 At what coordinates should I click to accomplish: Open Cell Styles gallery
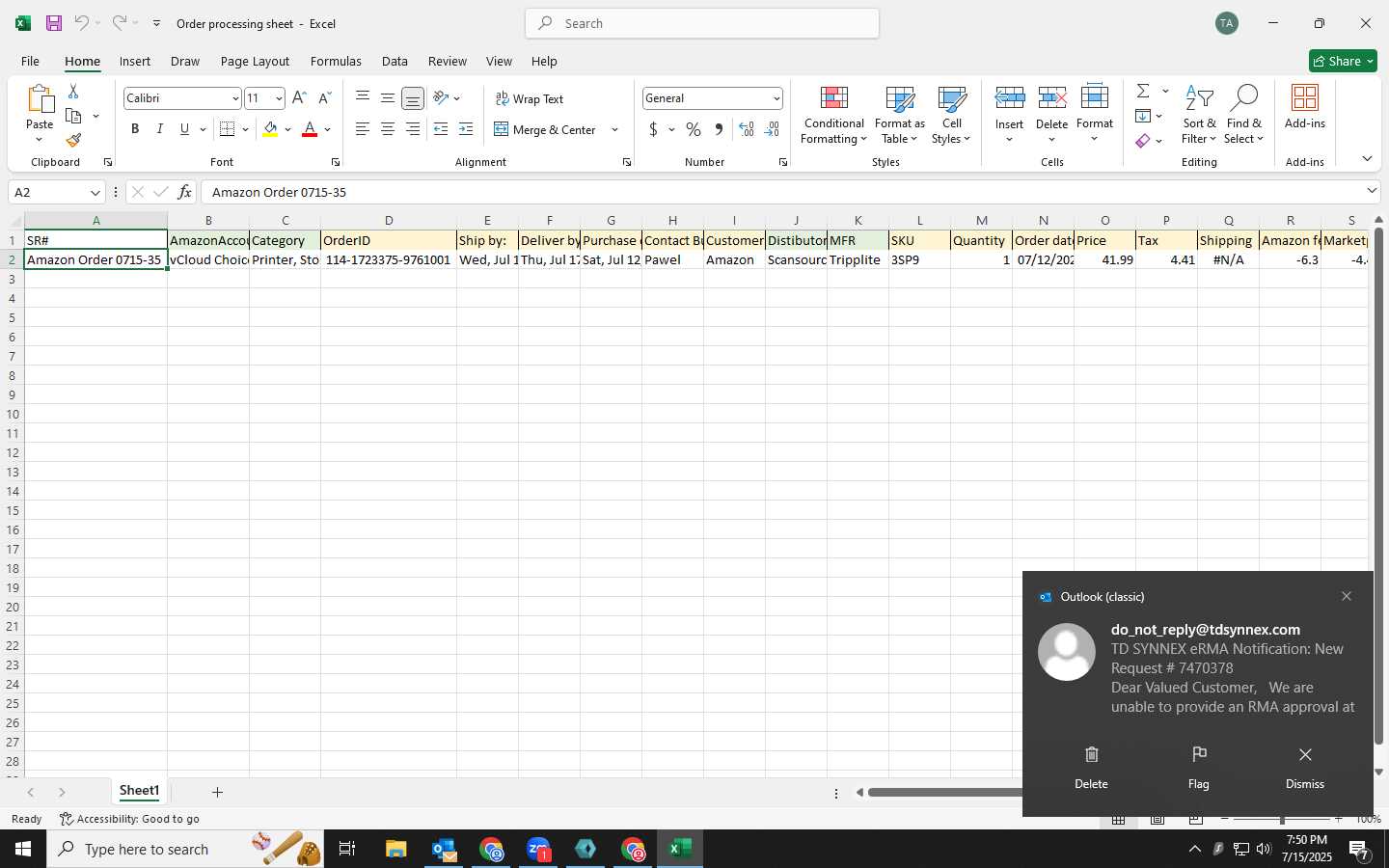click(x=951, y=115)
